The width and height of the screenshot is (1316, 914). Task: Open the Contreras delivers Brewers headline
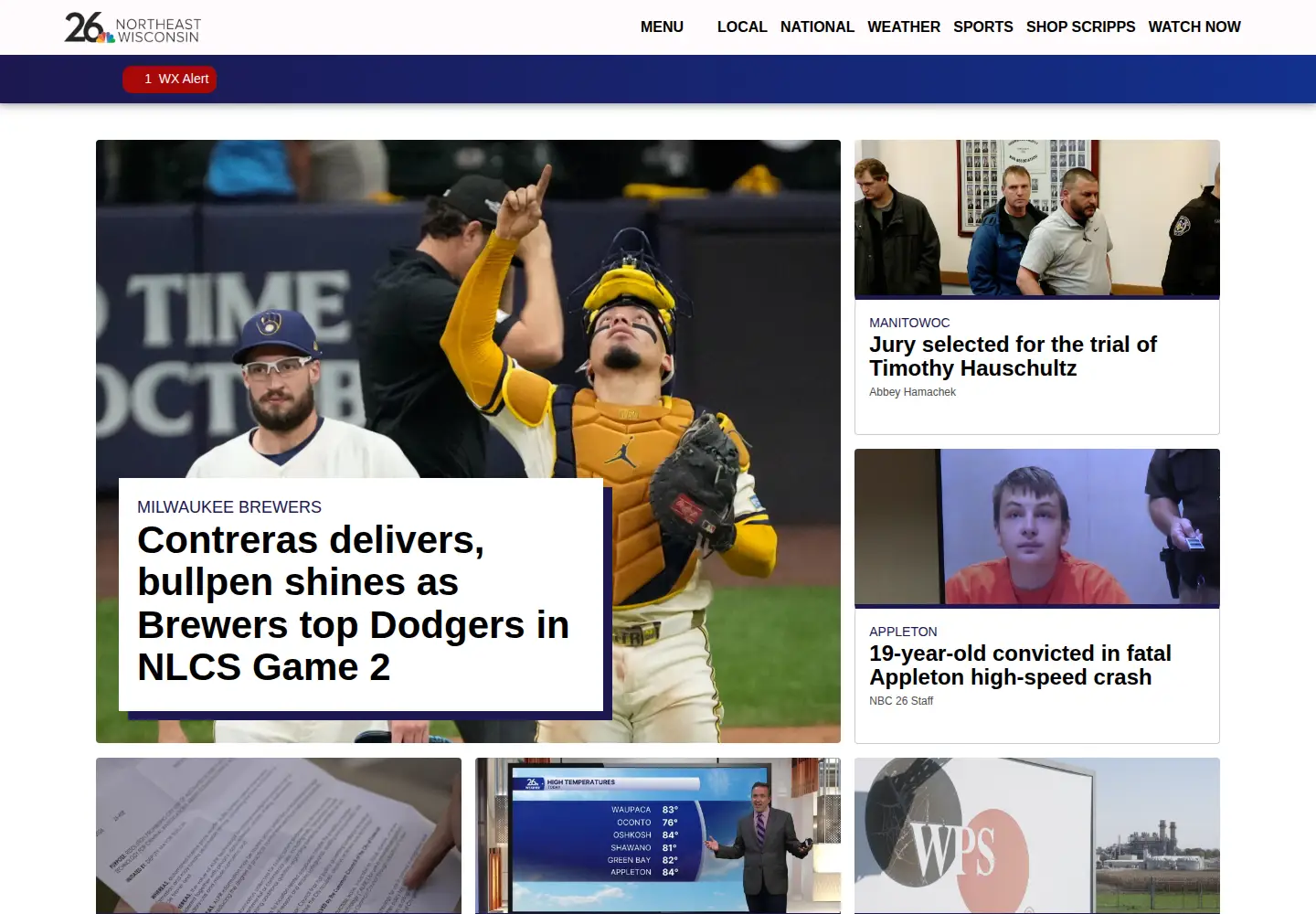(354, 603)
